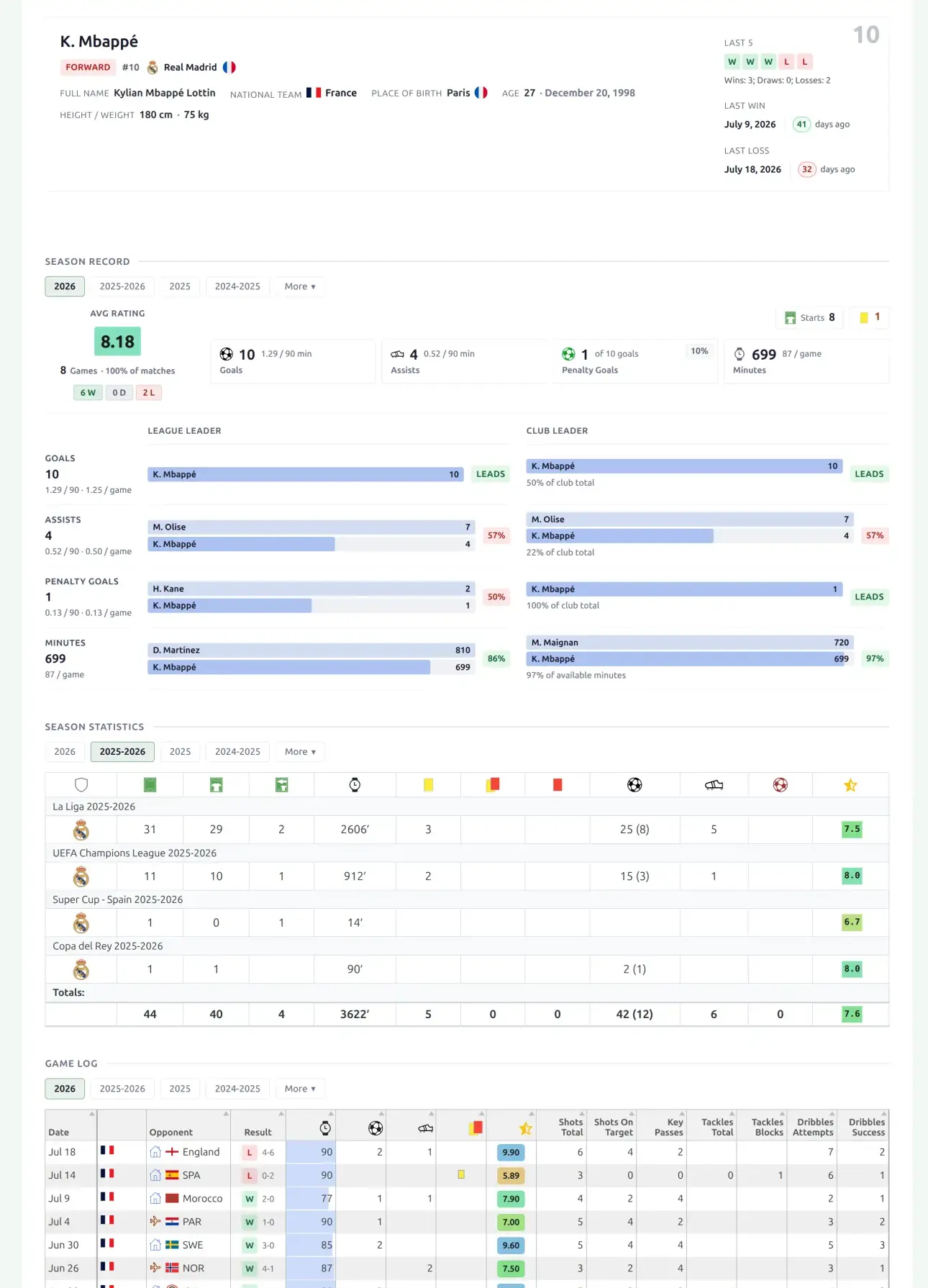Click the yellow card icon beside count 1
Image resolution: width=928 pixels, height=1288 pixels.
(x=864, y=317)
